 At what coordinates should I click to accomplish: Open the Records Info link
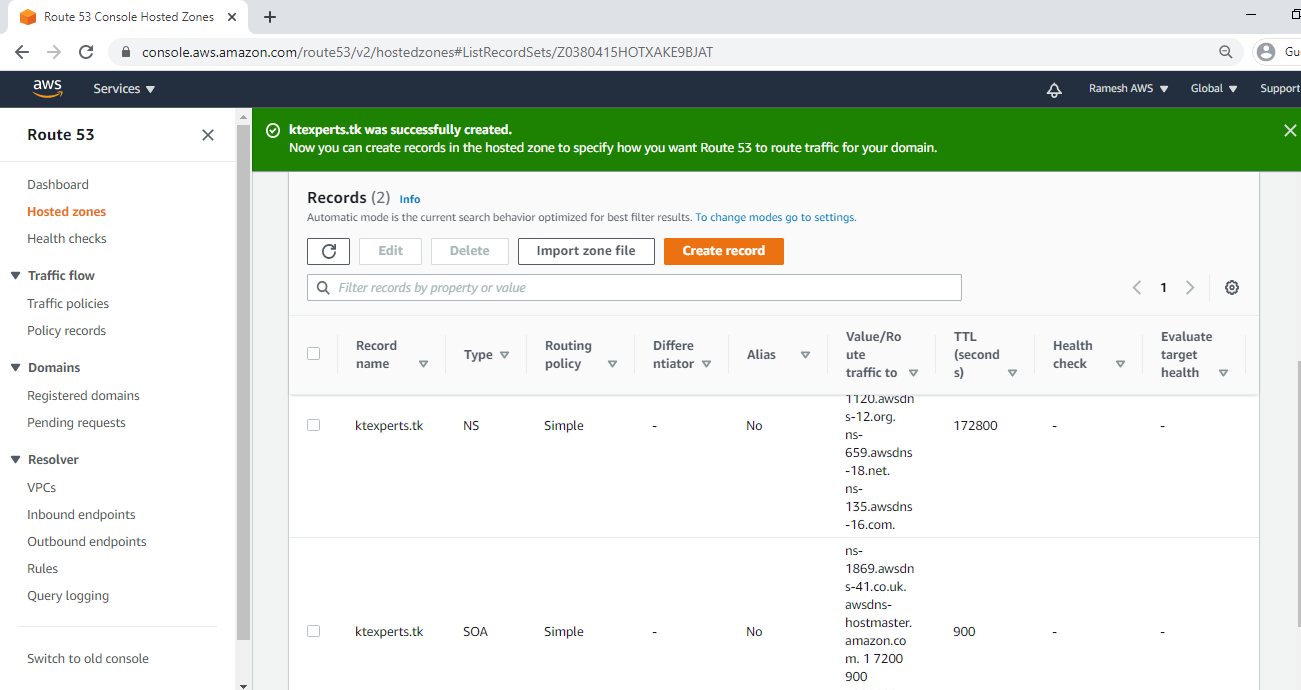(410, 199)
